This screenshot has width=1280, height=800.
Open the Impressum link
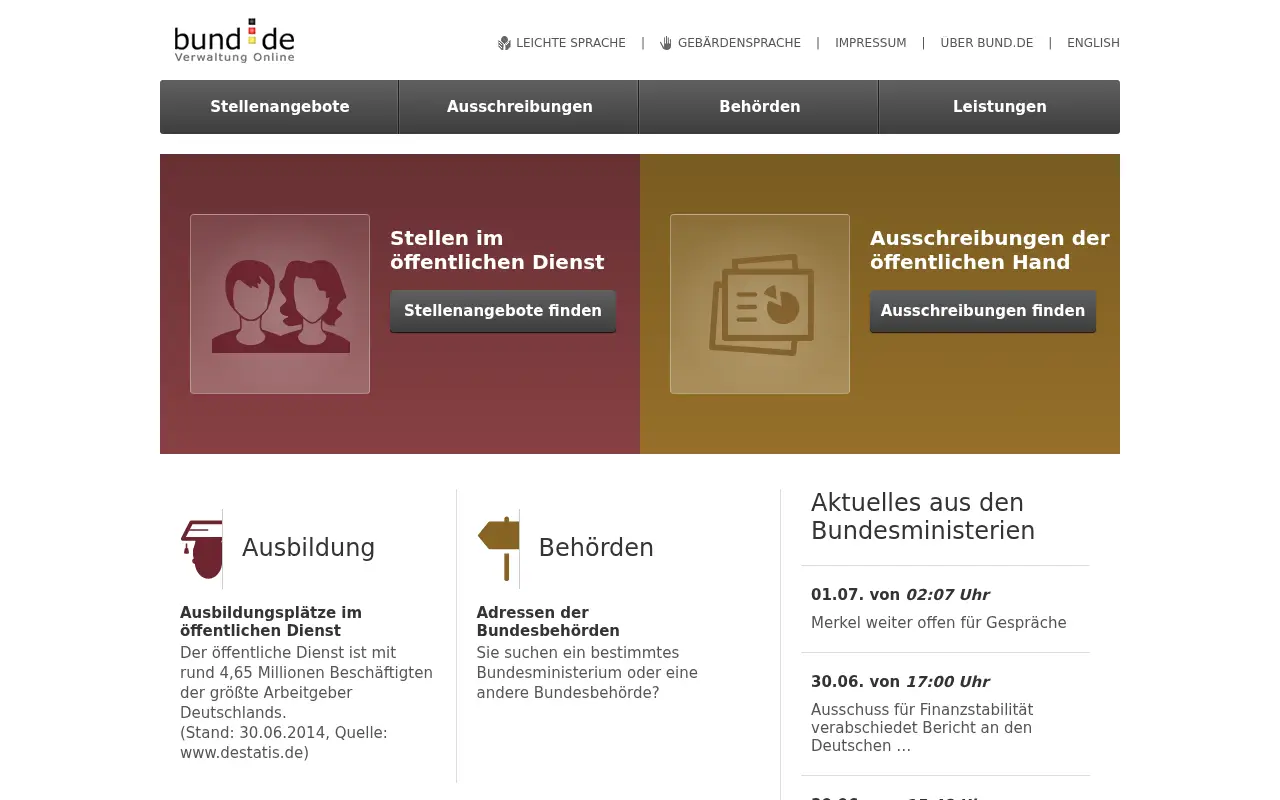(871, 43)
